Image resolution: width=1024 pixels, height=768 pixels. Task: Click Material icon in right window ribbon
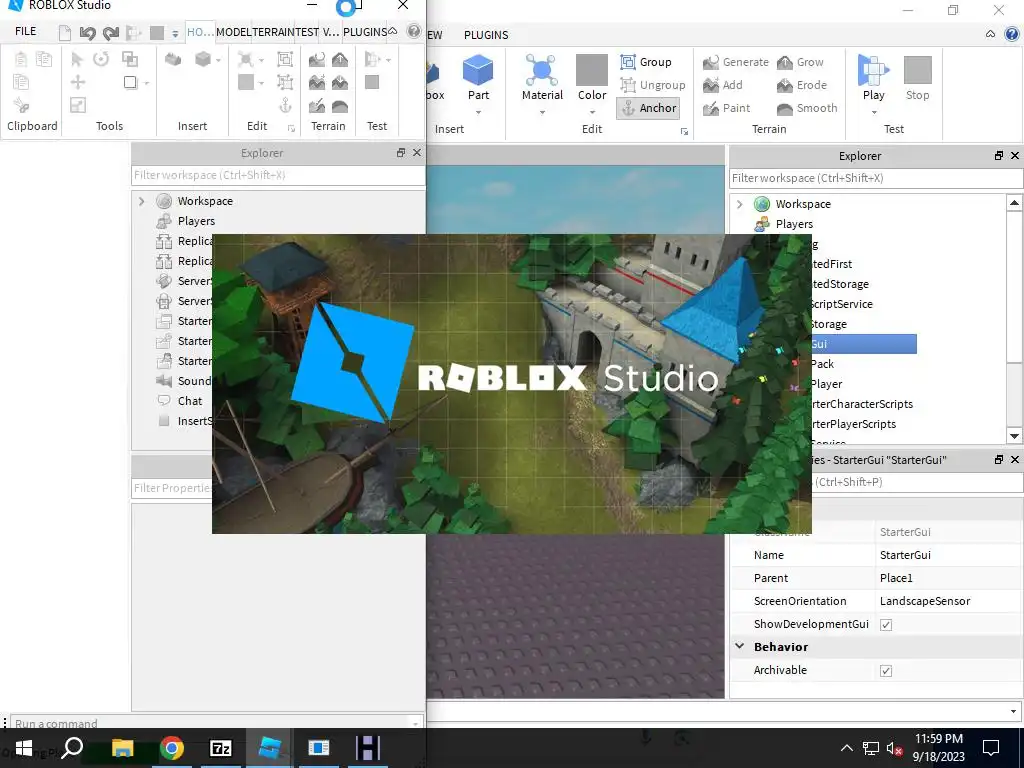pyautogui.click(x=541, y=71)
